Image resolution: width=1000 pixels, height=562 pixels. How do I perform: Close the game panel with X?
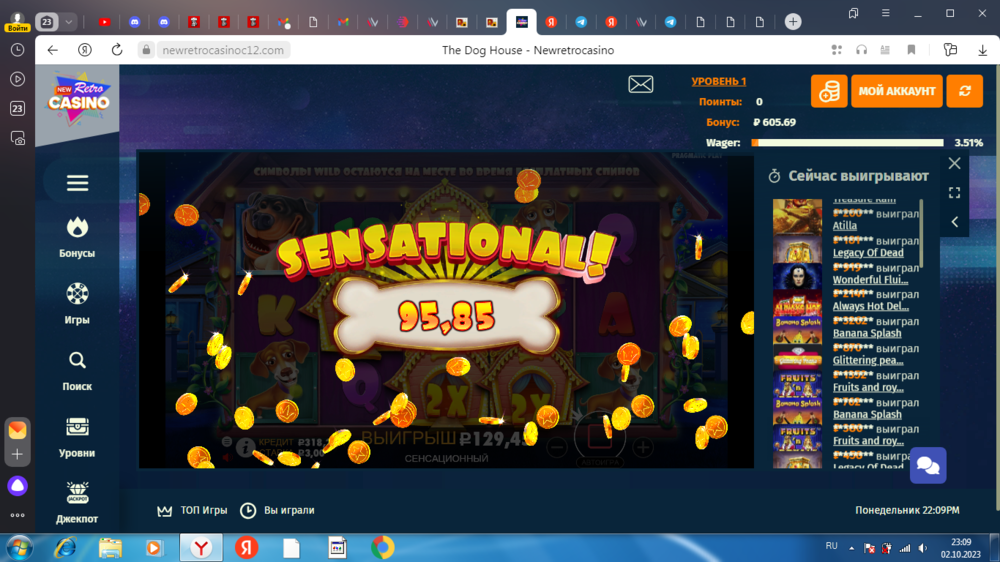coord(954,163)
